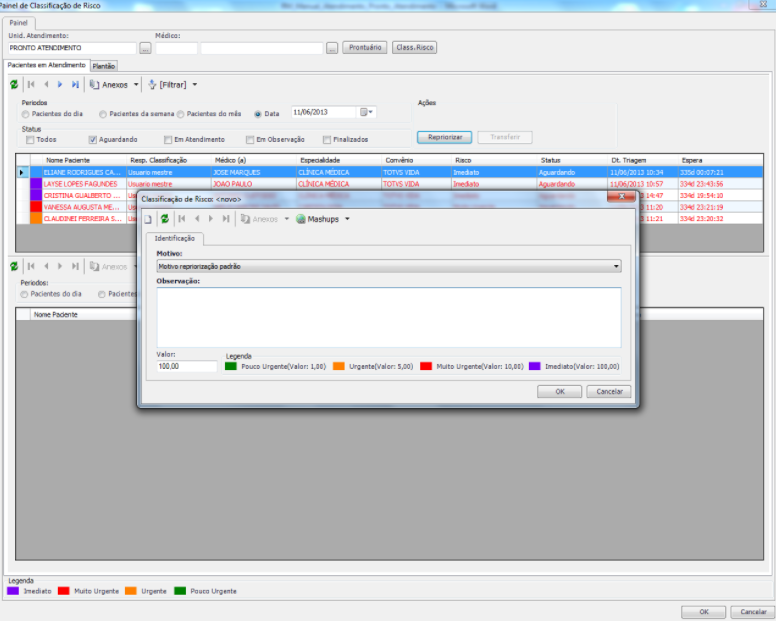Expand main Anexos dropdown arrow
Image resolution: width=776 pixels, height=621 pixels.
[136, 85]
